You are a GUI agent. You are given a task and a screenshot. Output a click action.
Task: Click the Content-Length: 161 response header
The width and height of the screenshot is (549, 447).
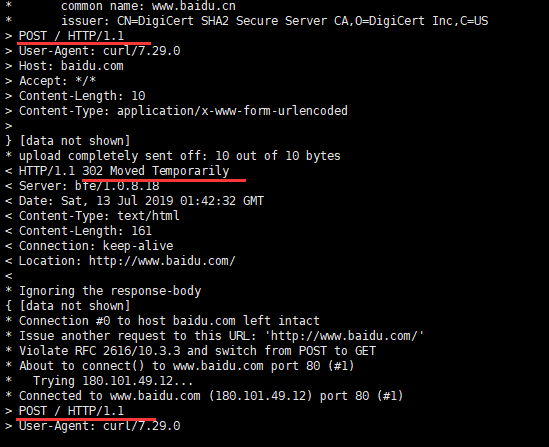[x=85, y=231]
